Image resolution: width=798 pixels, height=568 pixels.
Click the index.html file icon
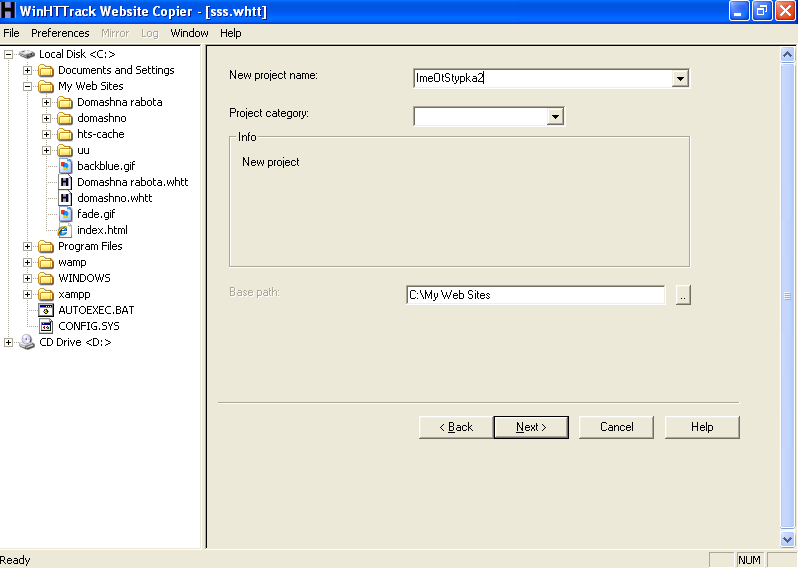coord(65,230)
